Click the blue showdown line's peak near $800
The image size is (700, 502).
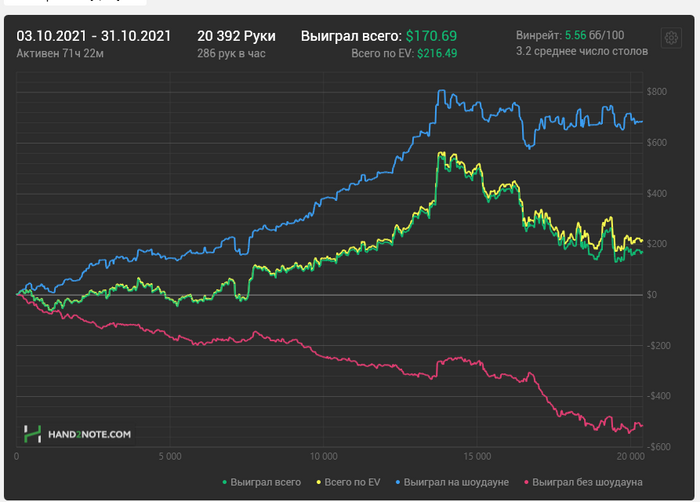pos(442,91)
